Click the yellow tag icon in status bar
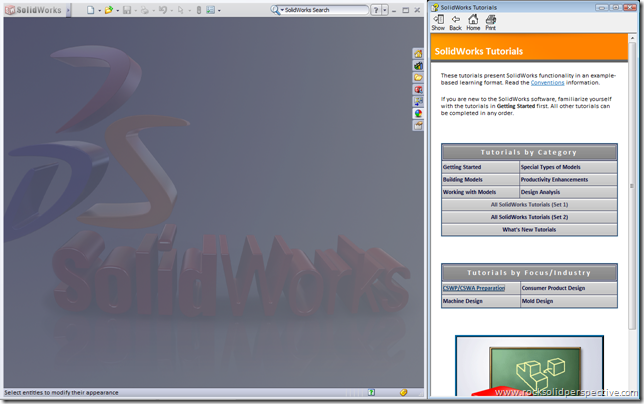The height and width of the screenshot is (404, 644). pos(404,393)
